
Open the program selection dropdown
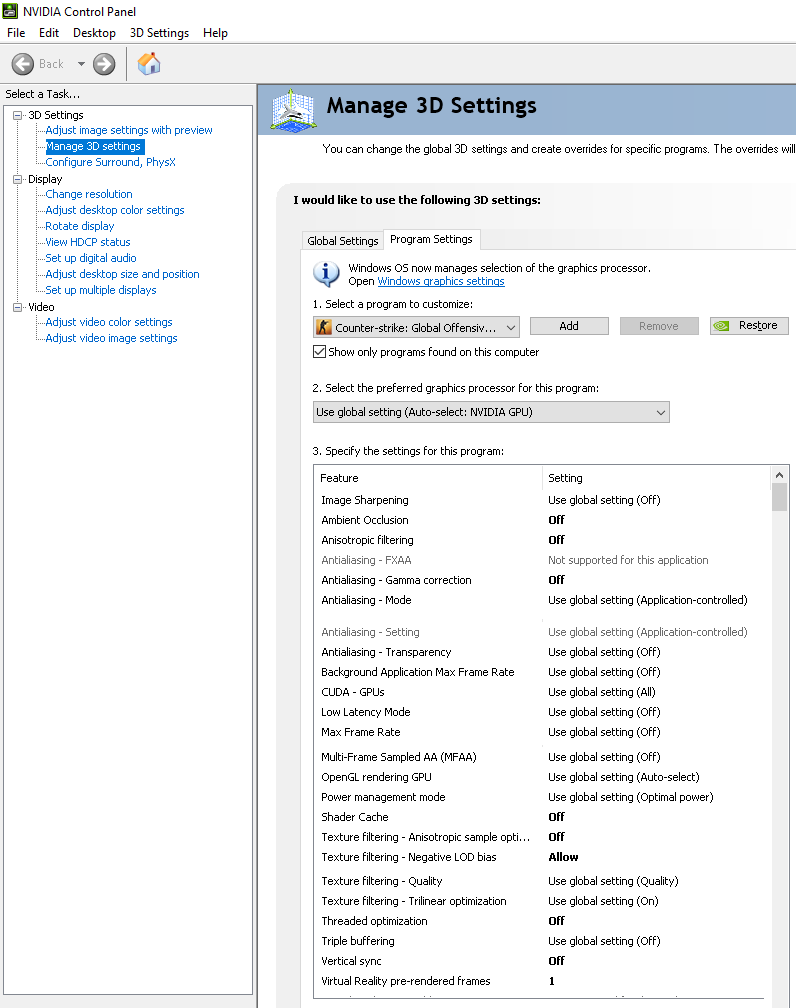coord(416,327)
